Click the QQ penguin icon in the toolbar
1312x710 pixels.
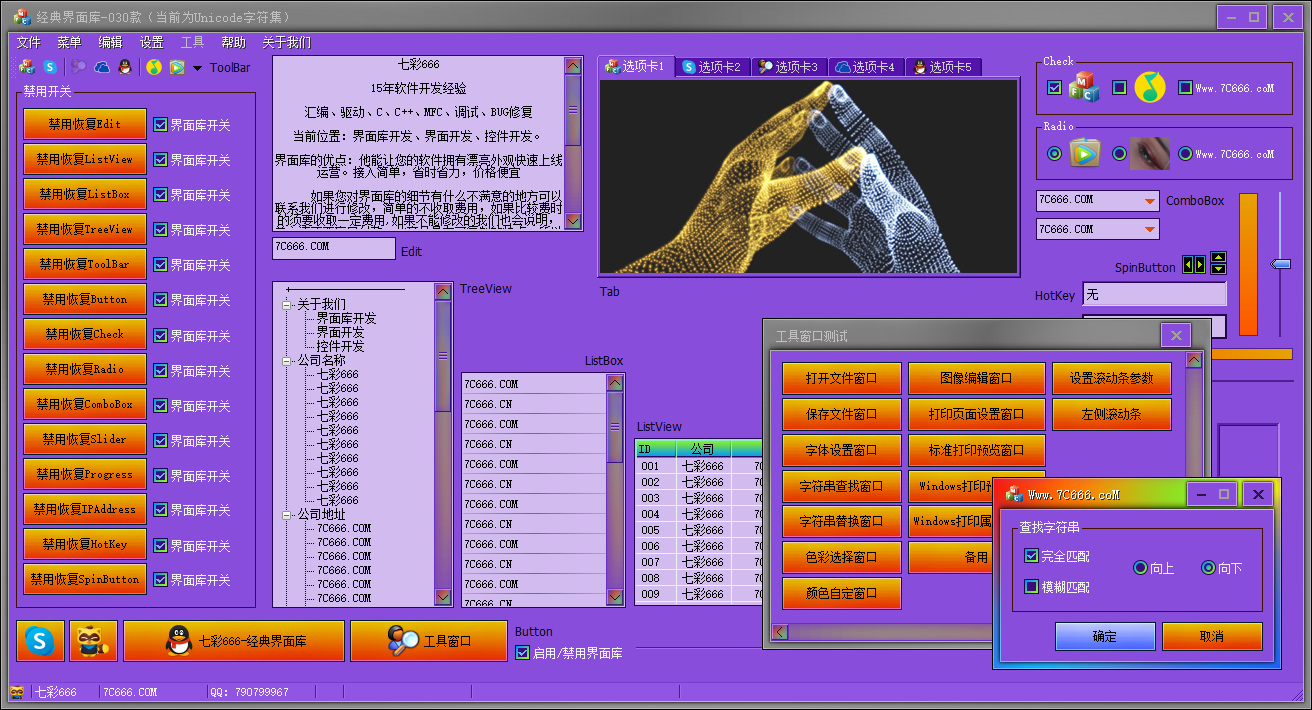(124, 68)
